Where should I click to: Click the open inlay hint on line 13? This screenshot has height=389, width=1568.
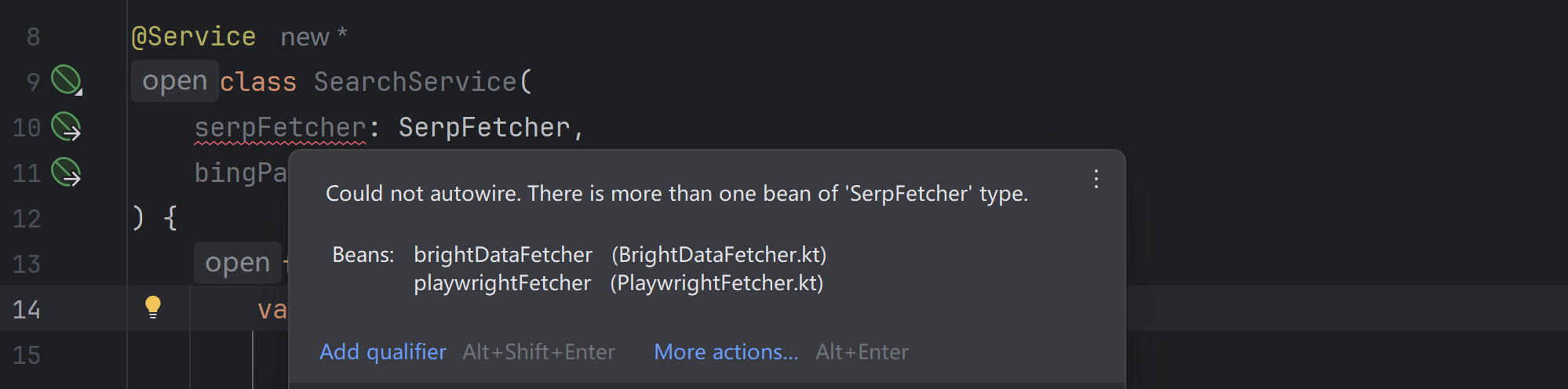coord(238,263)
